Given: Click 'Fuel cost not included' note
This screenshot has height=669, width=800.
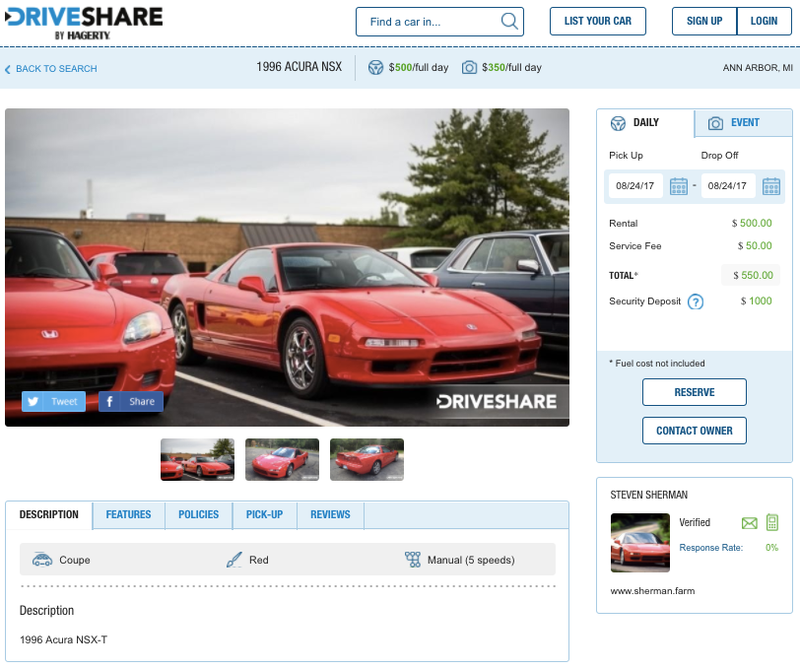Looking at the screenshot, I should 657,363.
